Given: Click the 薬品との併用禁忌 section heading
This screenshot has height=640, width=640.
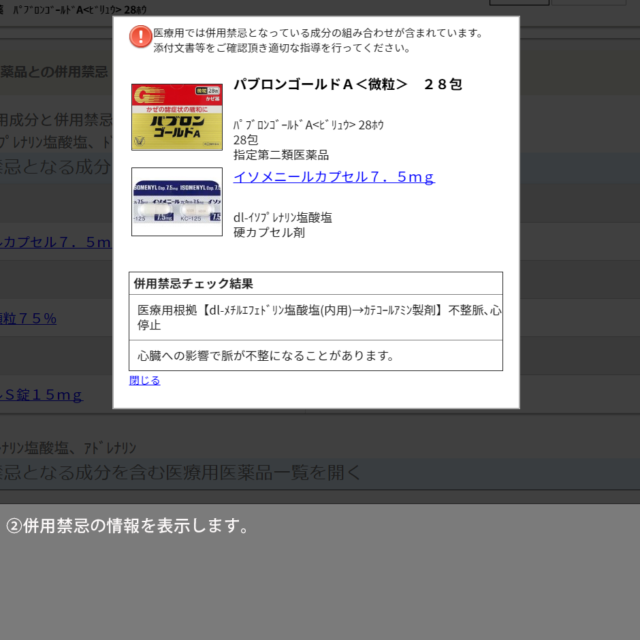Looking at the screenshot, I should point(55,72).
